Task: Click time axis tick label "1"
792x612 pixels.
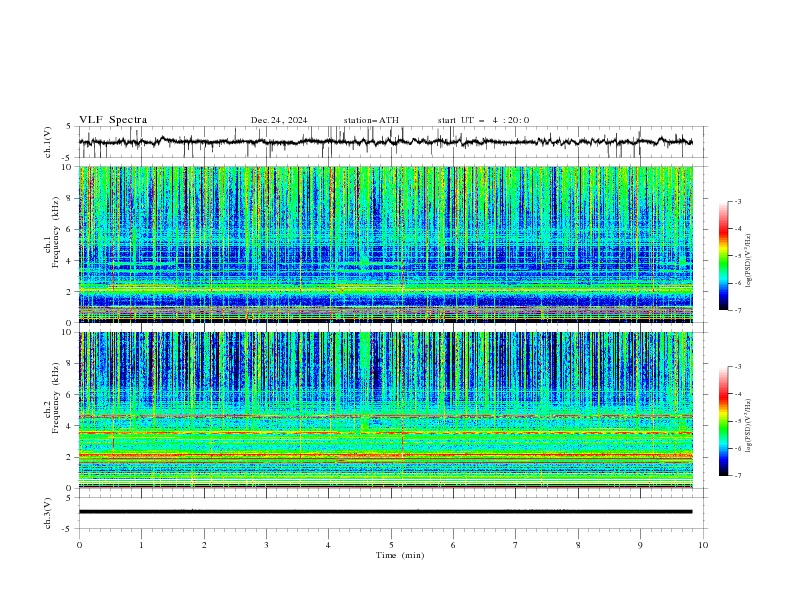Action: point(141,545)
